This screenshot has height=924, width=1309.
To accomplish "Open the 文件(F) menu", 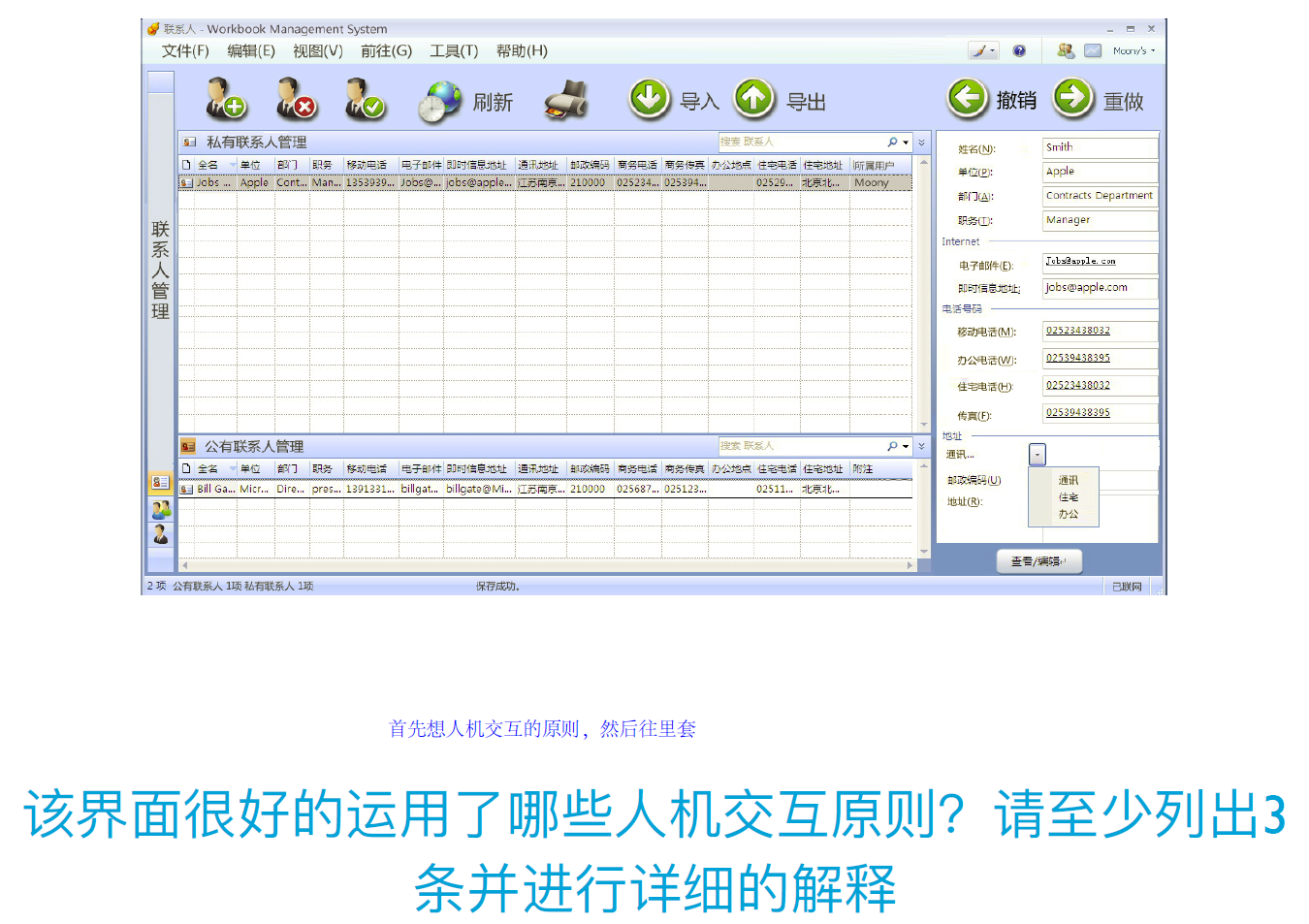I will [x=185, y=50].
